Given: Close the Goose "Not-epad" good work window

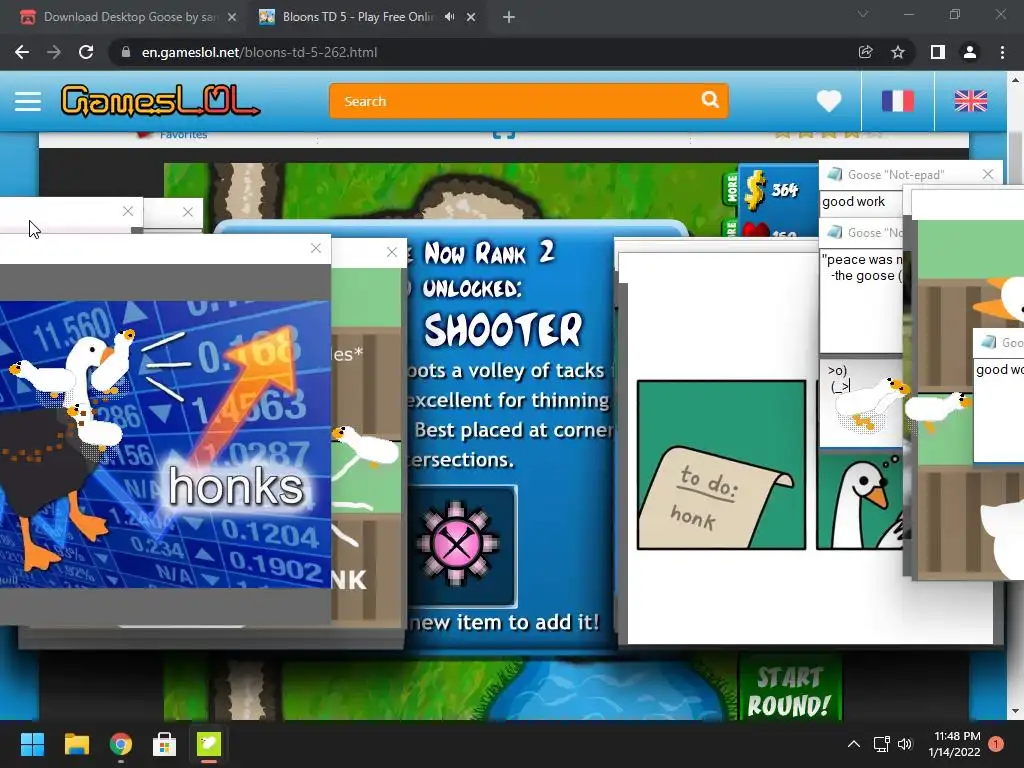Looking at the screenshot, I should point(987,174).
